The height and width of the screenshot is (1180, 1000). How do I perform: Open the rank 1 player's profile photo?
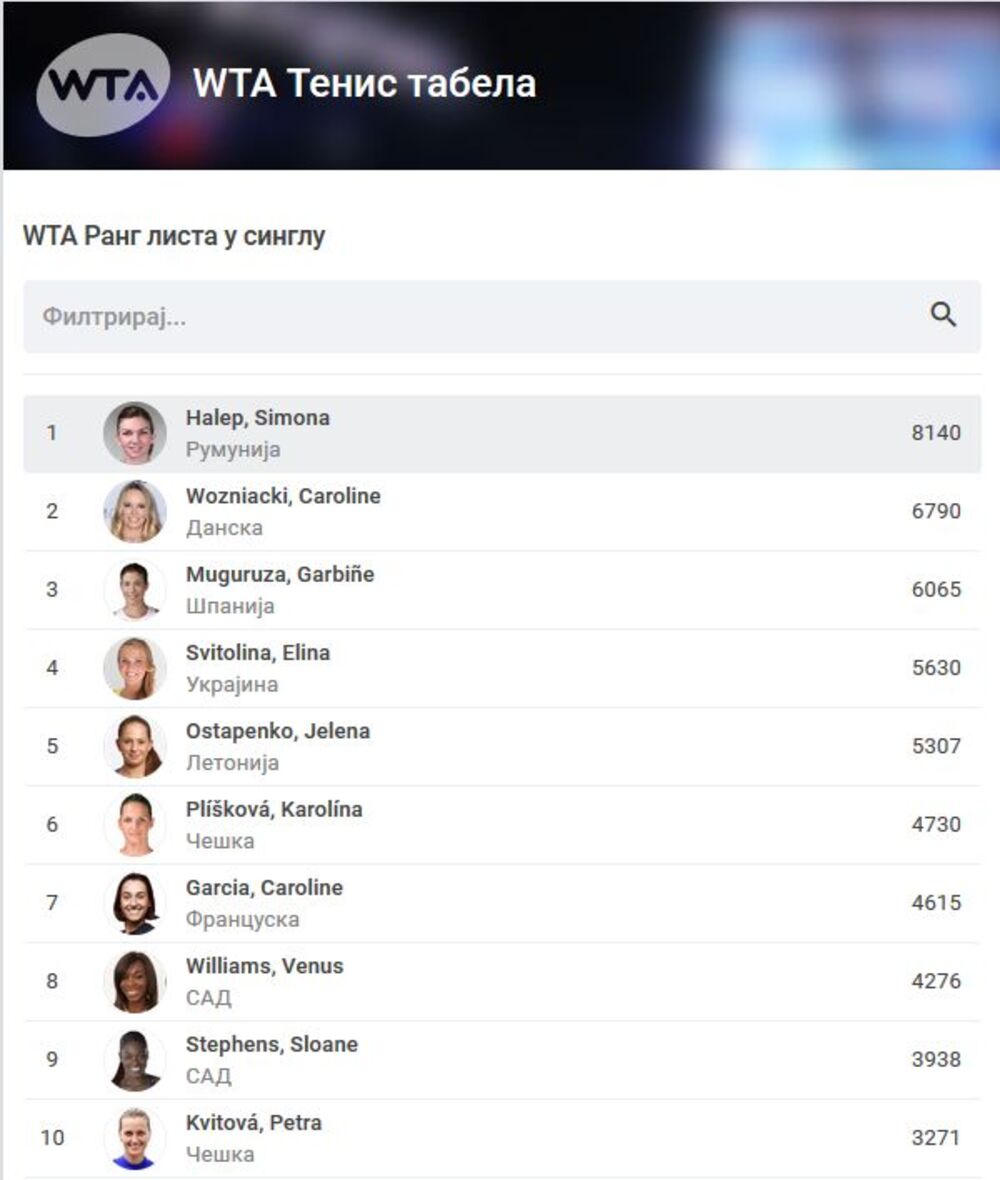(x=135, y=433)
